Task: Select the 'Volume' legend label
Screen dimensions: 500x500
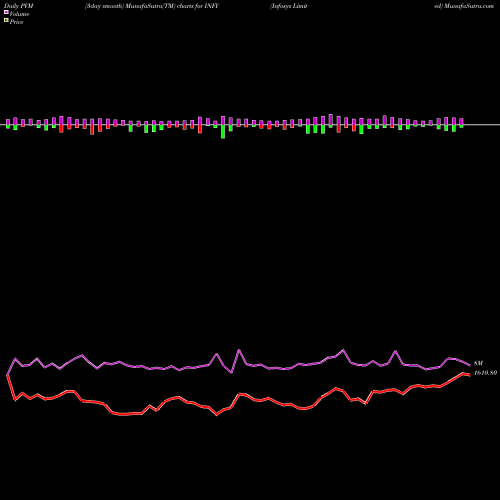Action: click(19, 14)
